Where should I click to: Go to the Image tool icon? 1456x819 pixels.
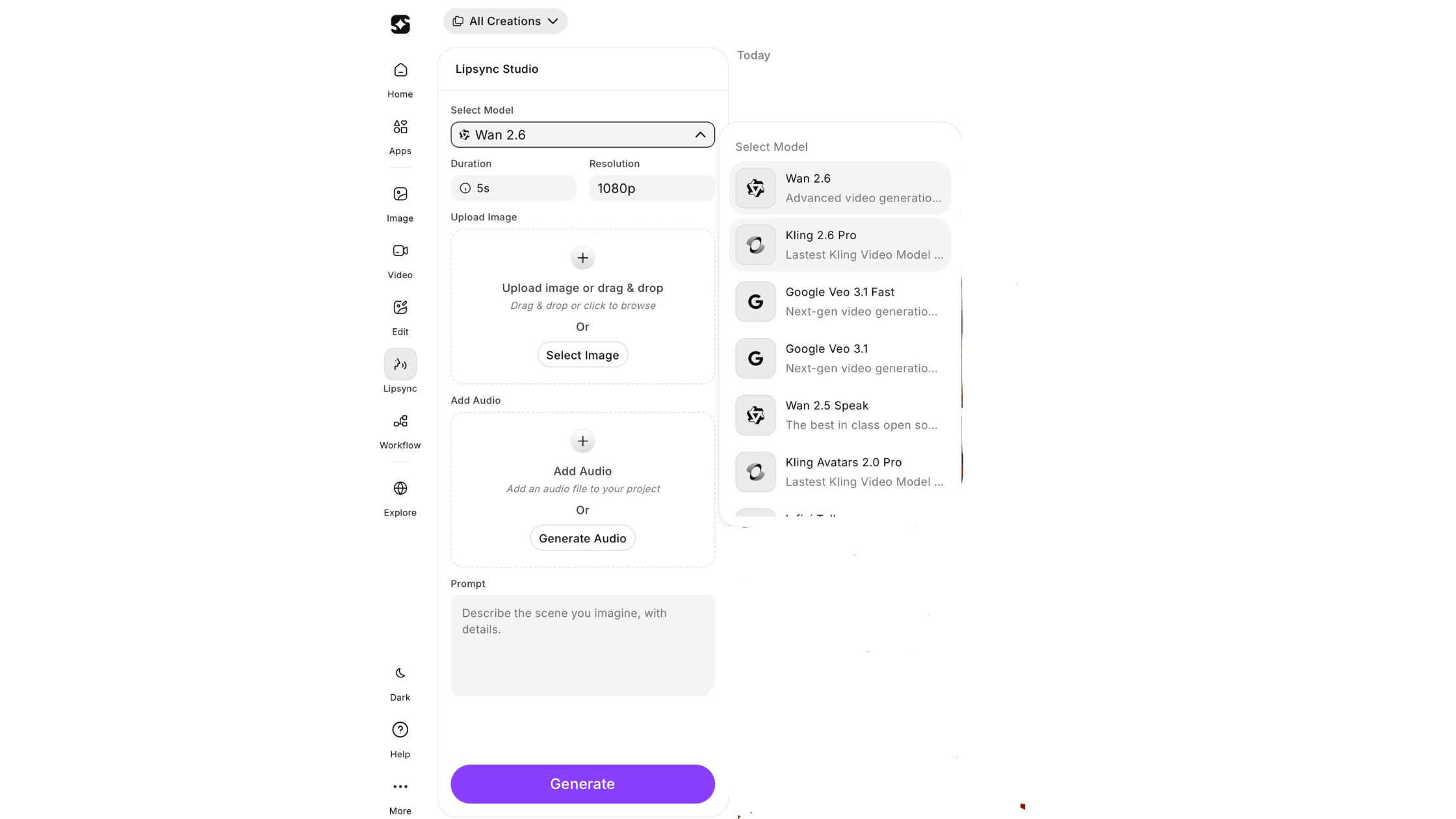(x=400, y=194)
